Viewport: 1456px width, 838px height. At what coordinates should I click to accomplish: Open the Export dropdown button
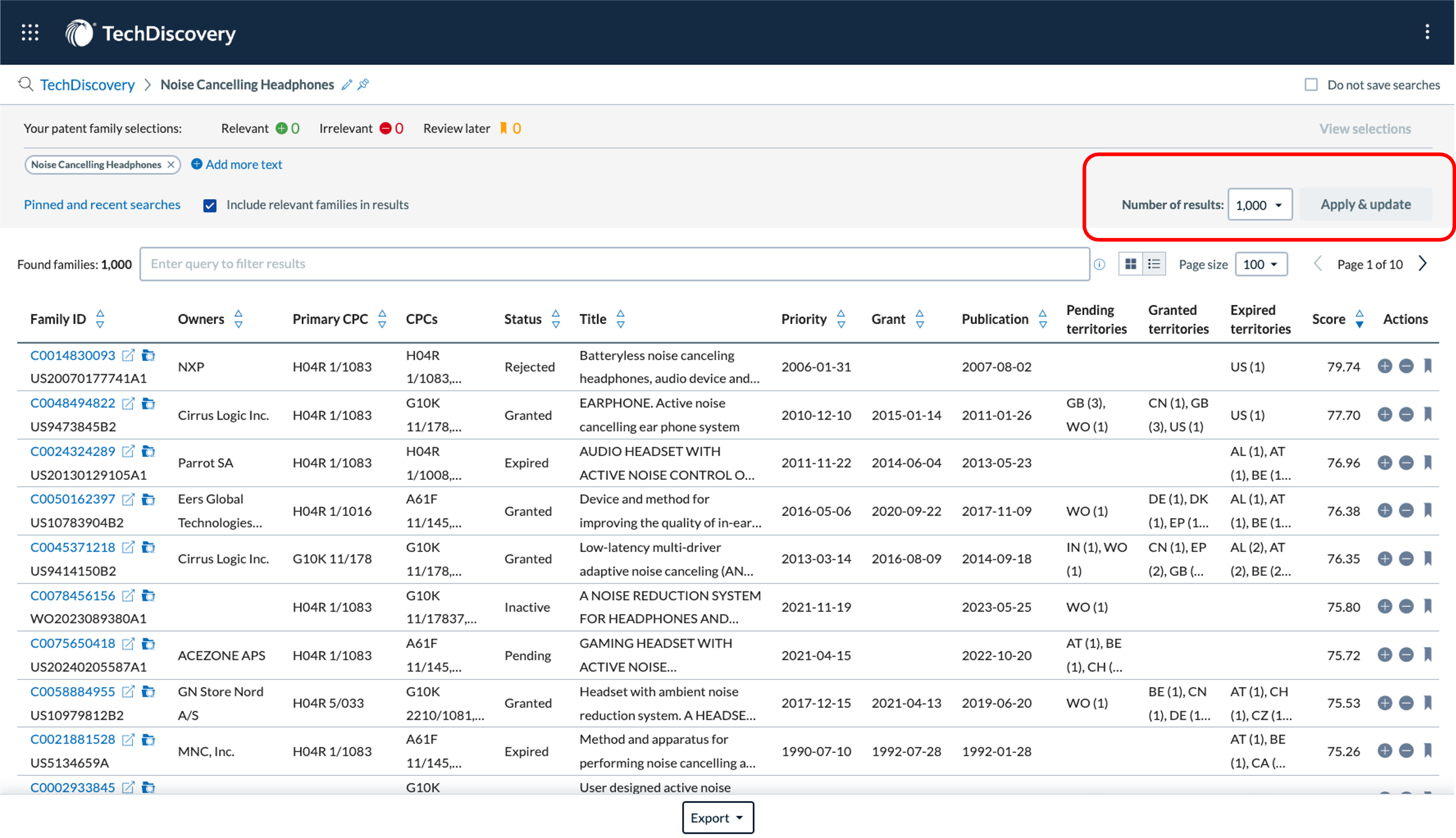point(718,818)
